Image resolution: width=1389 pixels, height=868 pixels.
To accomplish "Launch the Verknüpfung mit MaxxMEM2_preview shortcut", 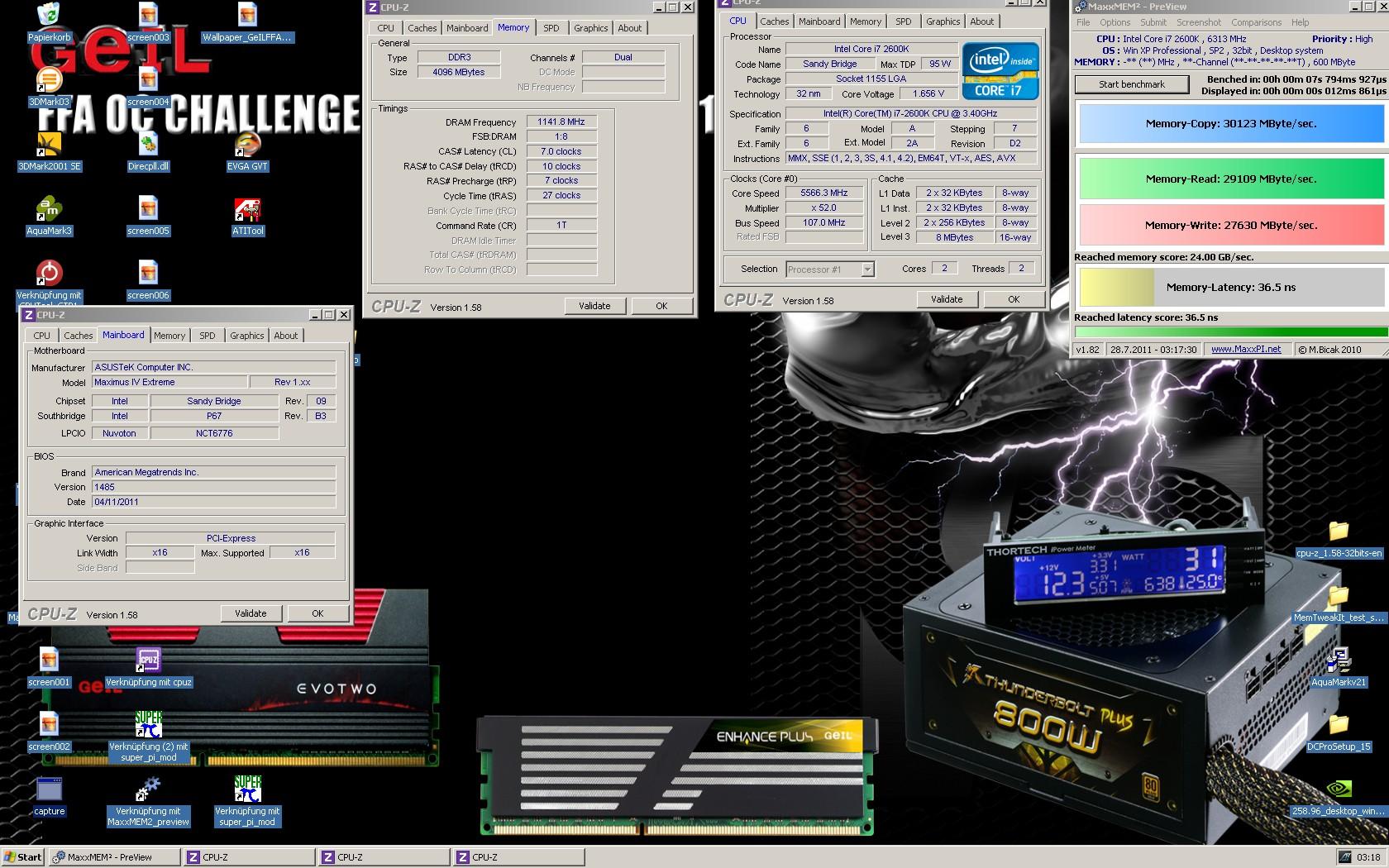I will point(148,790).
